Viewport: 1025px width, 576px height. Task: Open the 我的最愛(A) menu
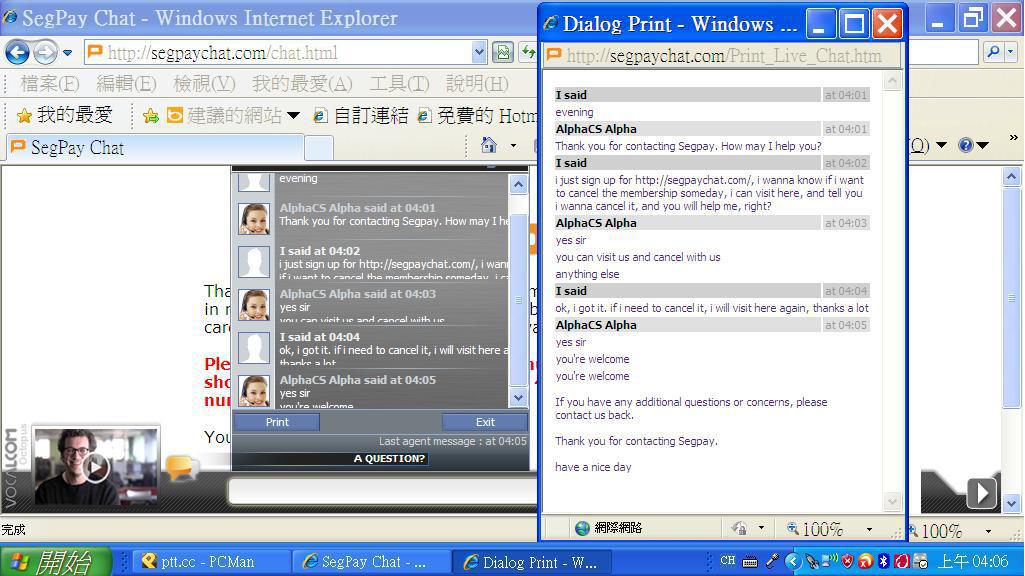tap(302, 84)
